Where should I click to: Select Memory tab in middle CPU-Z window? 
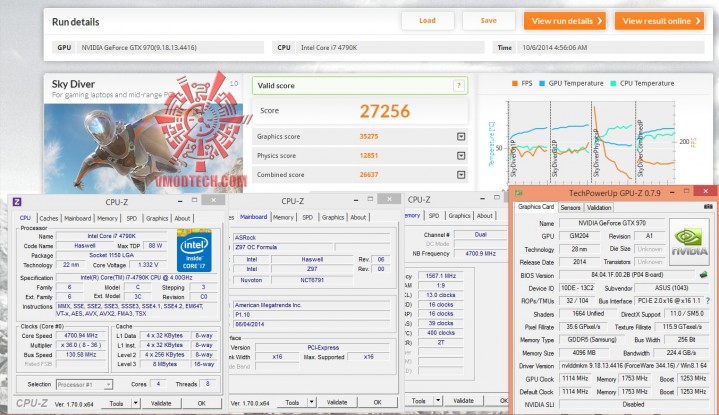(x=283, y=217)
